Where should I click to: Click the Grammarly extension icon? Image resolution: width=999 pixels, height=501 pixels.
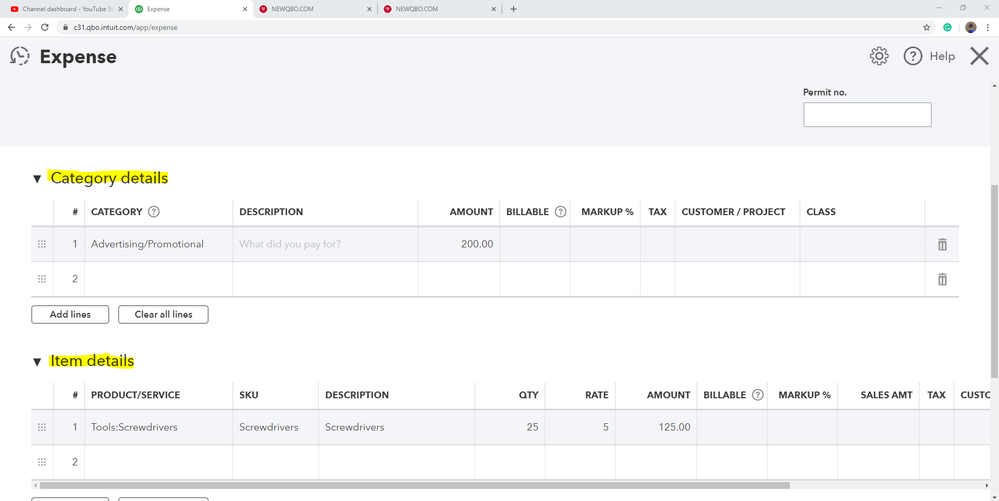coord(947,27)
